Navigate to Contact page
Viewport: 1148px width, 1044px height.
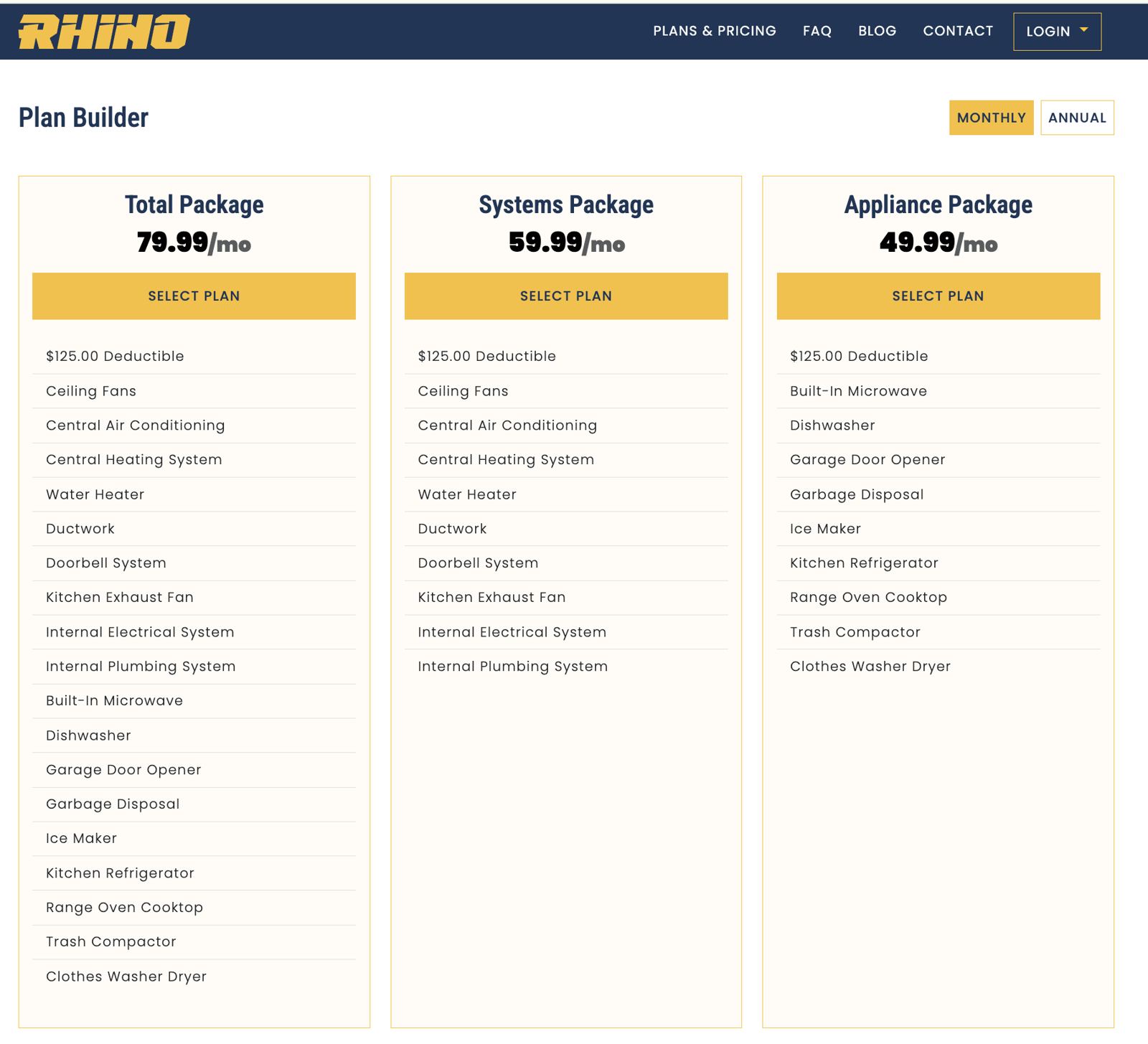coord(958,31)
